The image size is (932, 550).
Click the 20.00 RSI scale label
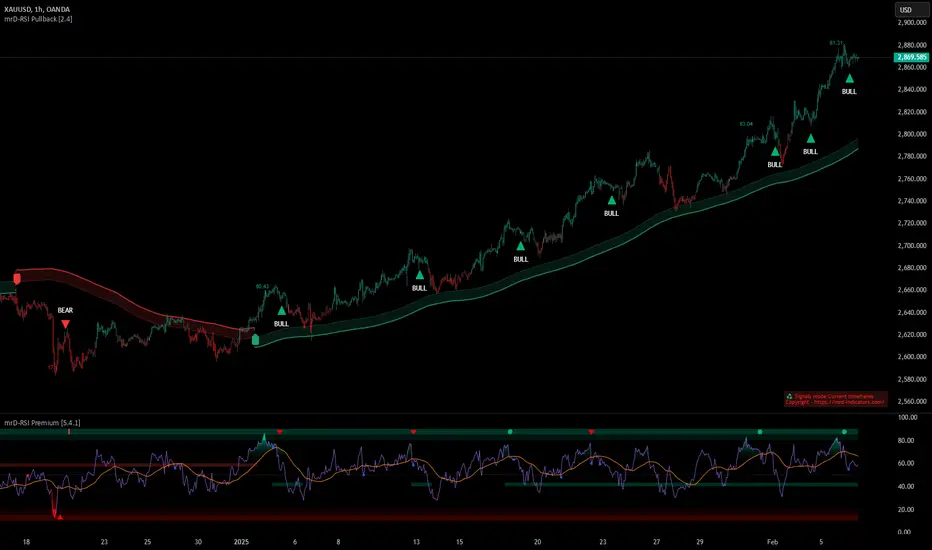click(908, 510)
